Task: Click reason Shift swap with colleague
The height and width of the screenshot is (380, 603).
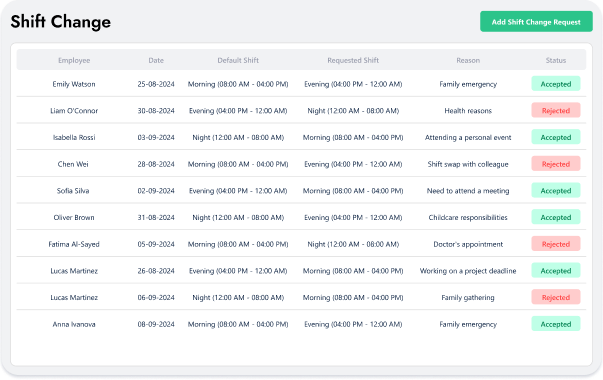Action: [x=468, y=164]
